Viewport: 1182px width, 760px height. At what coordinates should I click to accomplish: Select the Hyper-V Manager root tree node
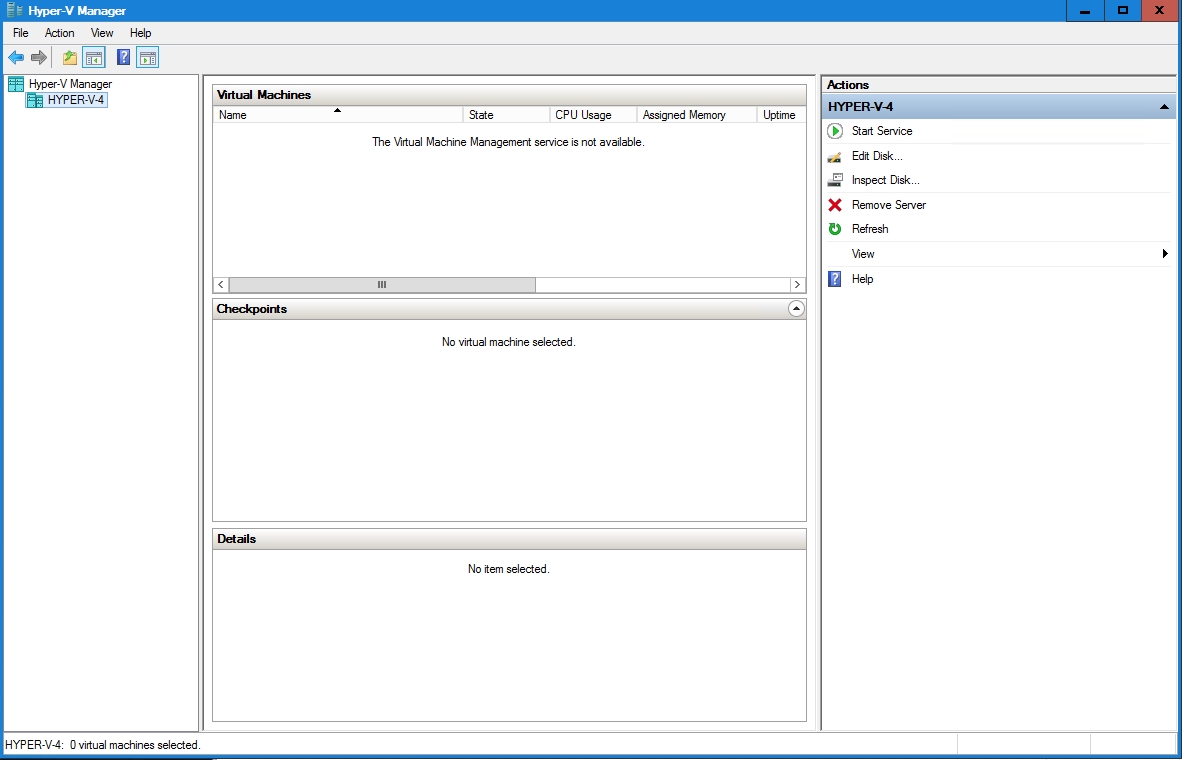[70, 84]
